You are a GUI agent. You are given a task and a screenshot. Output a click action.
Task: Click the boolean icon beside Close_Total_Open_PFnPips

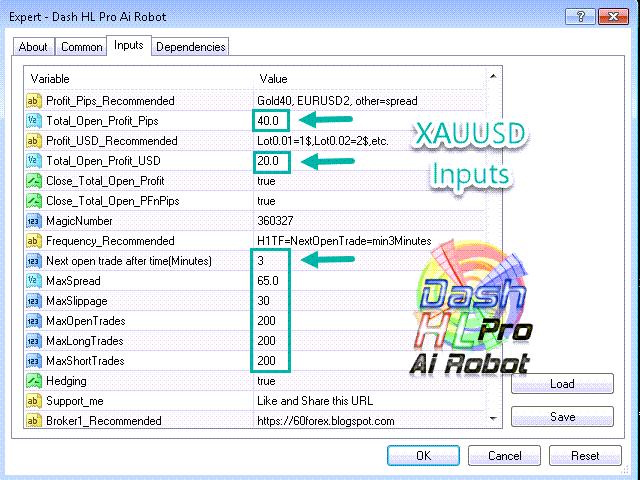(34, 201)
